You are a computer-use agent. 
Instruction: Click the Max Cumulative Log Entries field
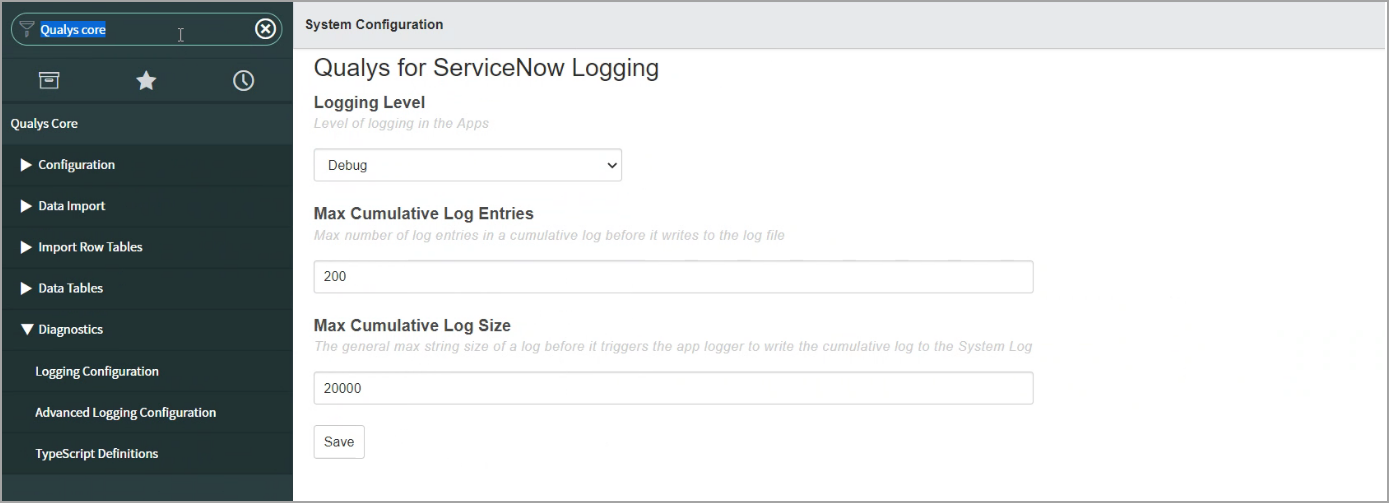click(x=673, y=277)
